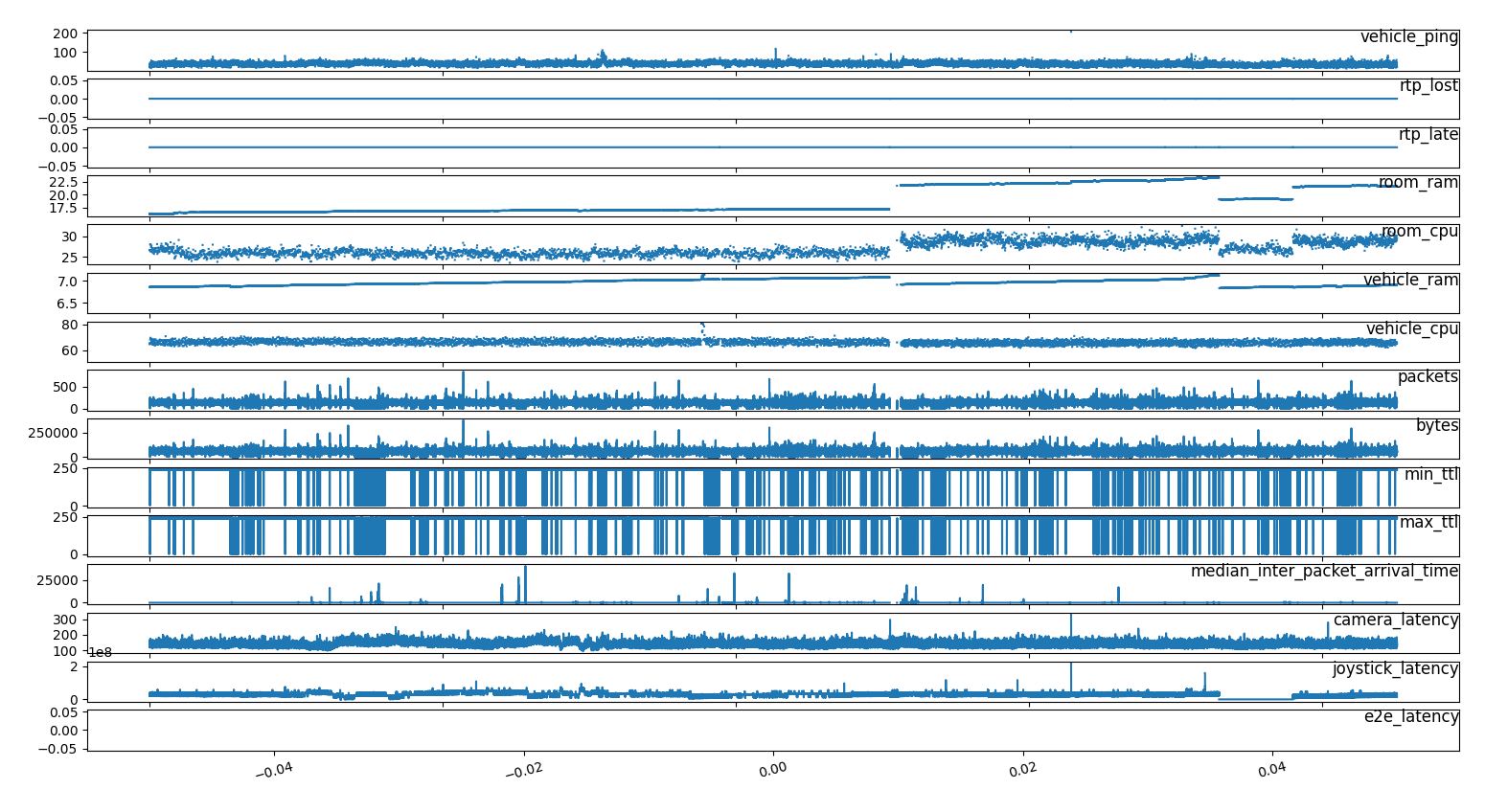
Task: Click the packets subplot label
Action: pos(1428,377)
